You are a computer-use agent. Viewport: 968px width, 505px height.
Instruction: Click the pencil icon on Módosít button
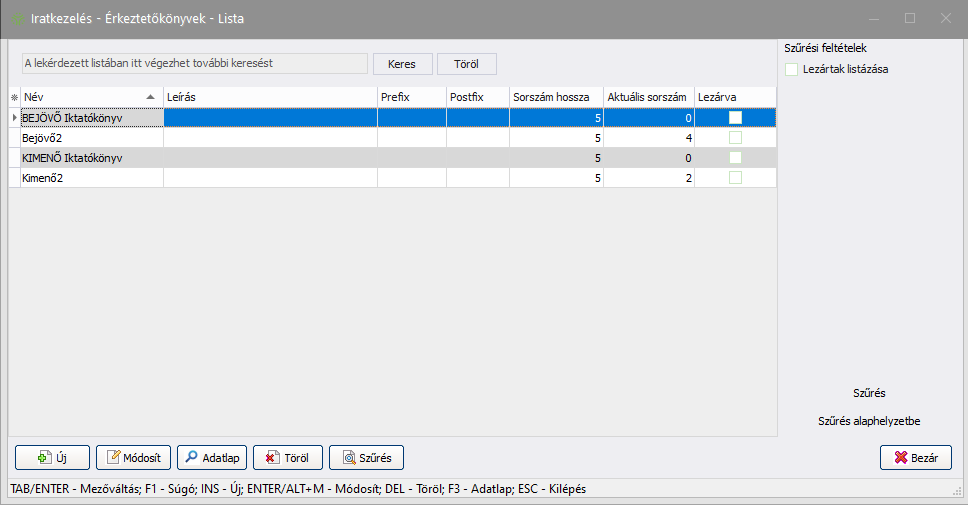point(113,458)
